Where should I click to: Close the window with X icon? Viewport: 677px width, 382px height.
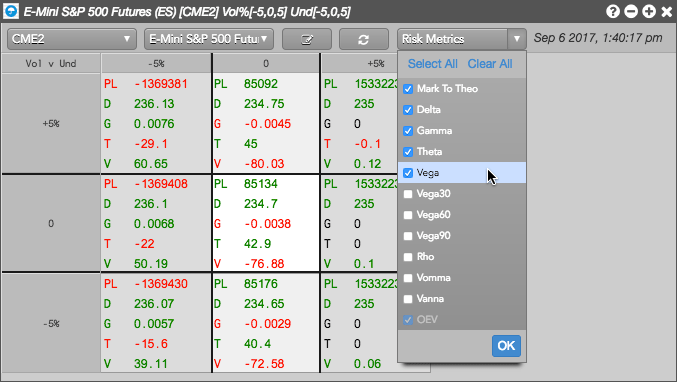pos(667,11)
